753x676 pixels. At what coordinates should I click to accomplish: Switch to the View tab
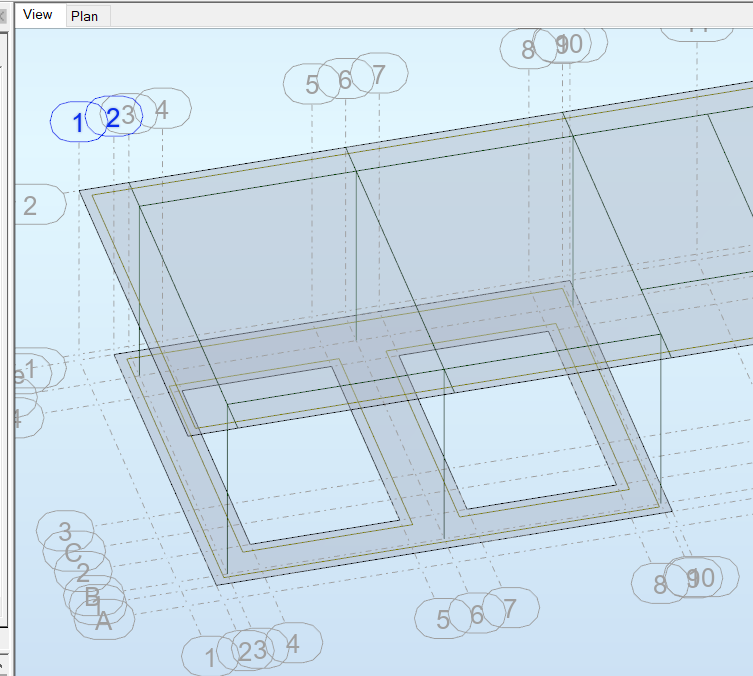37,15
